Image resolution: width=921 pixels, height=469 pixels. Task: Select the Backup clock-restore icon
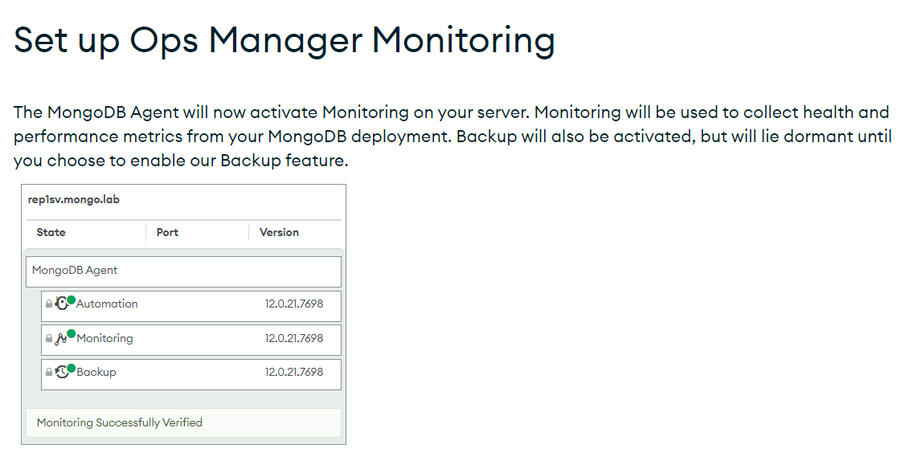[61, 372]
